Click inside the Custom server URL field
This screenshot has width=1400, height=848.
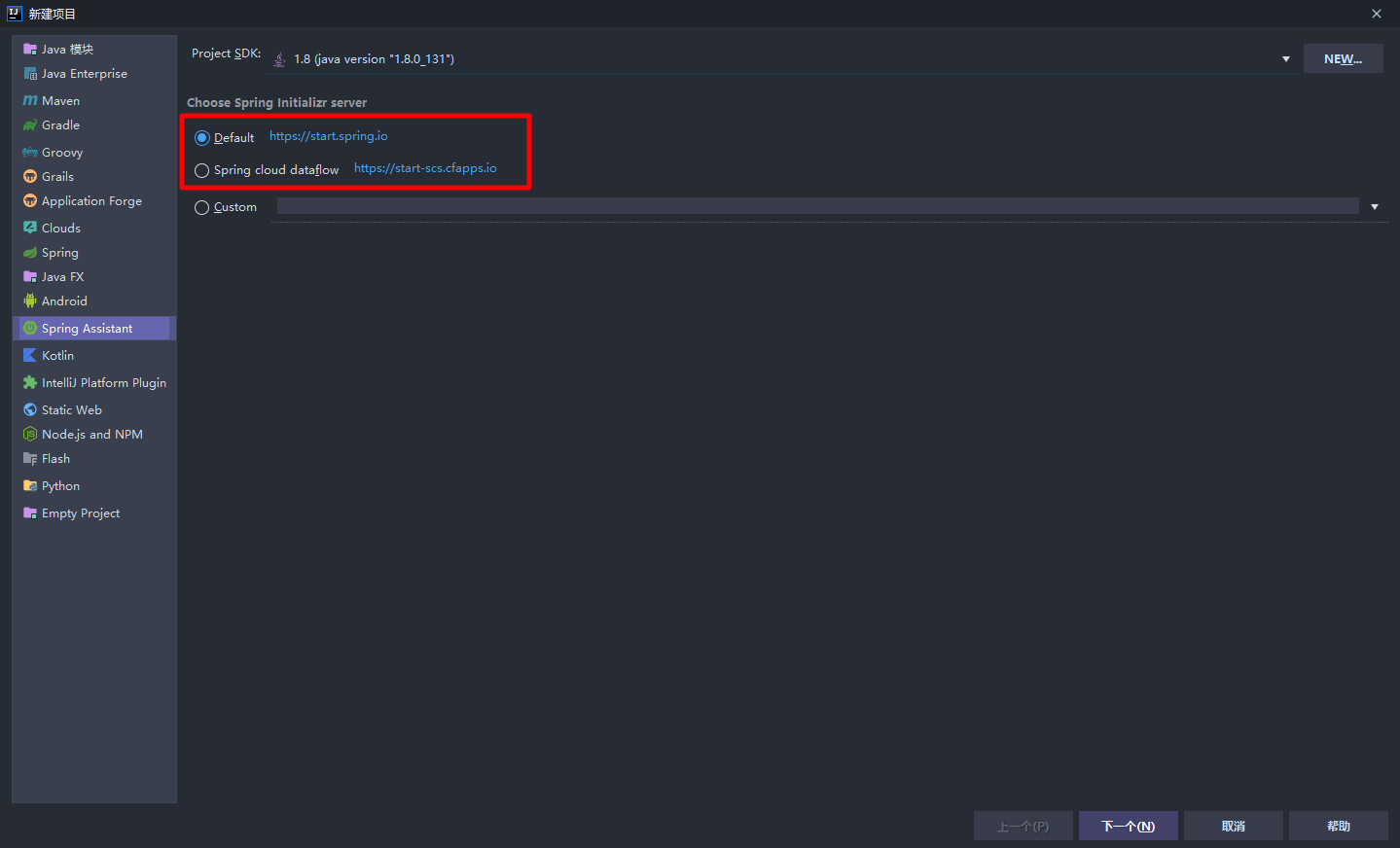click(x=778, y=206)
